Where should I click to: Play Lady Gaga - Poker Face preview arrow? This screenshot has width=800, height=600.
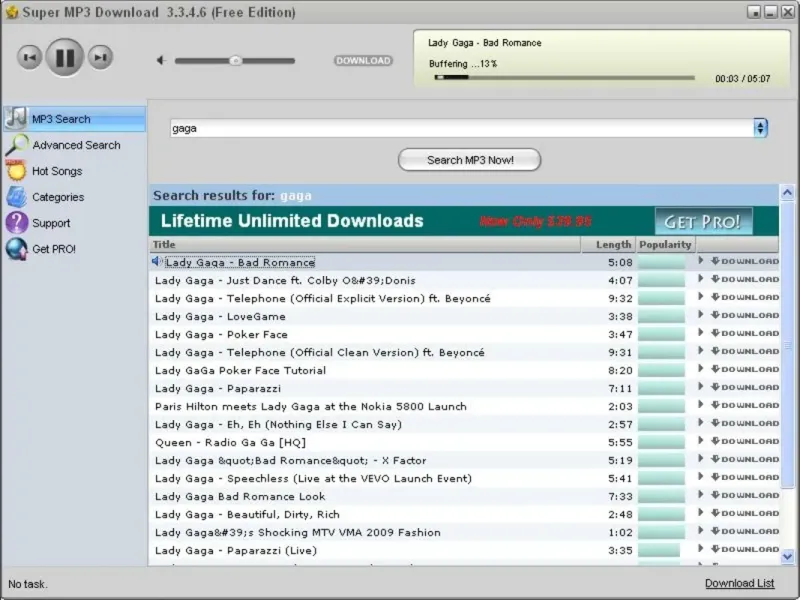click(701, 333)
